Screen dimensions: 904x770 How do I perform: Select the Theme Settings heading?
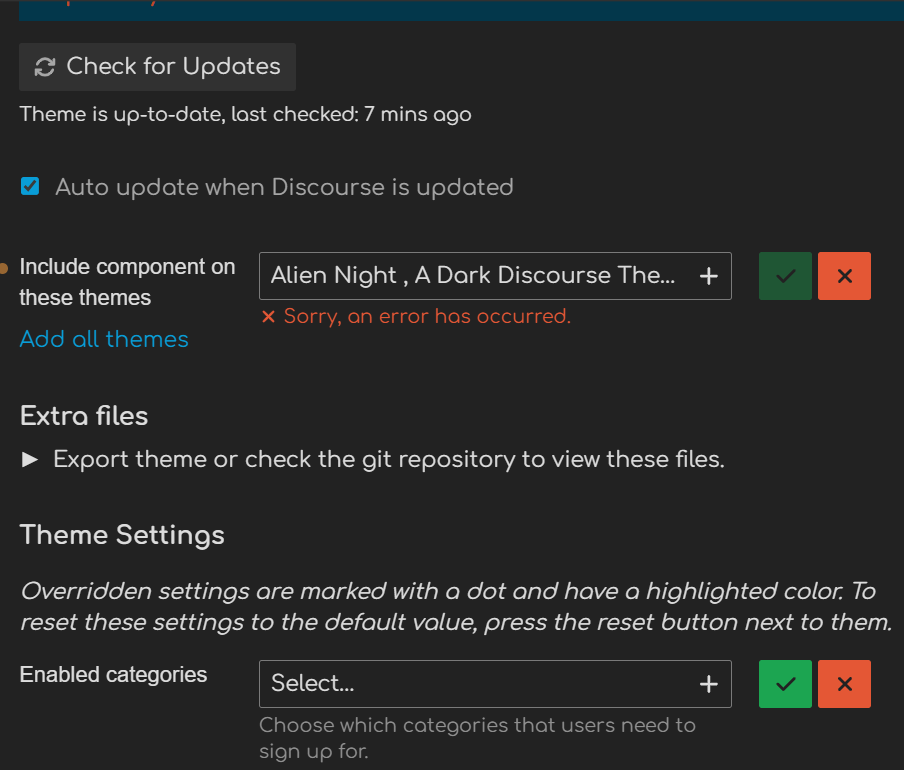point(122,535)
